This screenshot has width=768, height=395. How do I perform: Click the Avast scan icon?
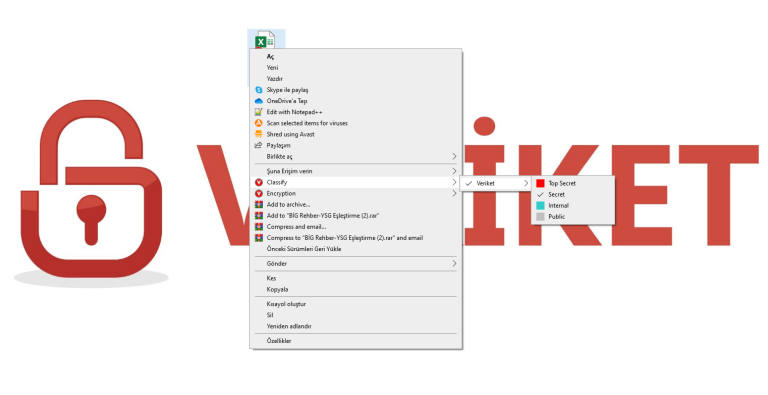259,123
